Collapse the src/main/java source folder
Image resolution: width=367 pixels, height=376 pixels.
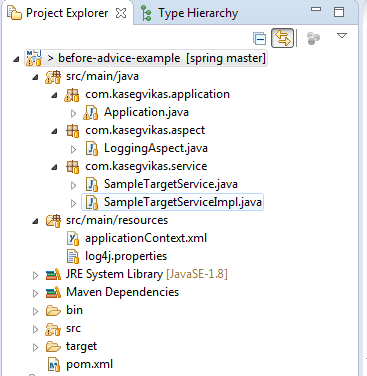coord(35,78)
